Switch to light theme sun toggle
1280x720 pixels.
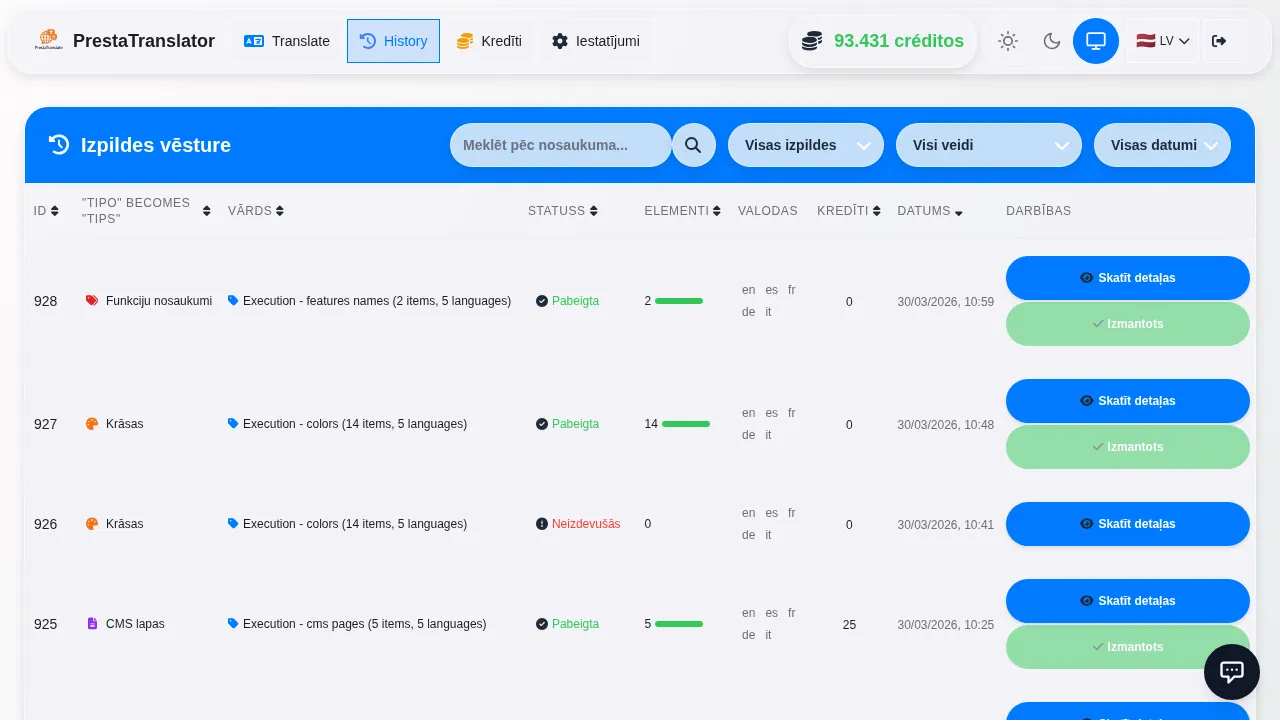click(1007, 41)
